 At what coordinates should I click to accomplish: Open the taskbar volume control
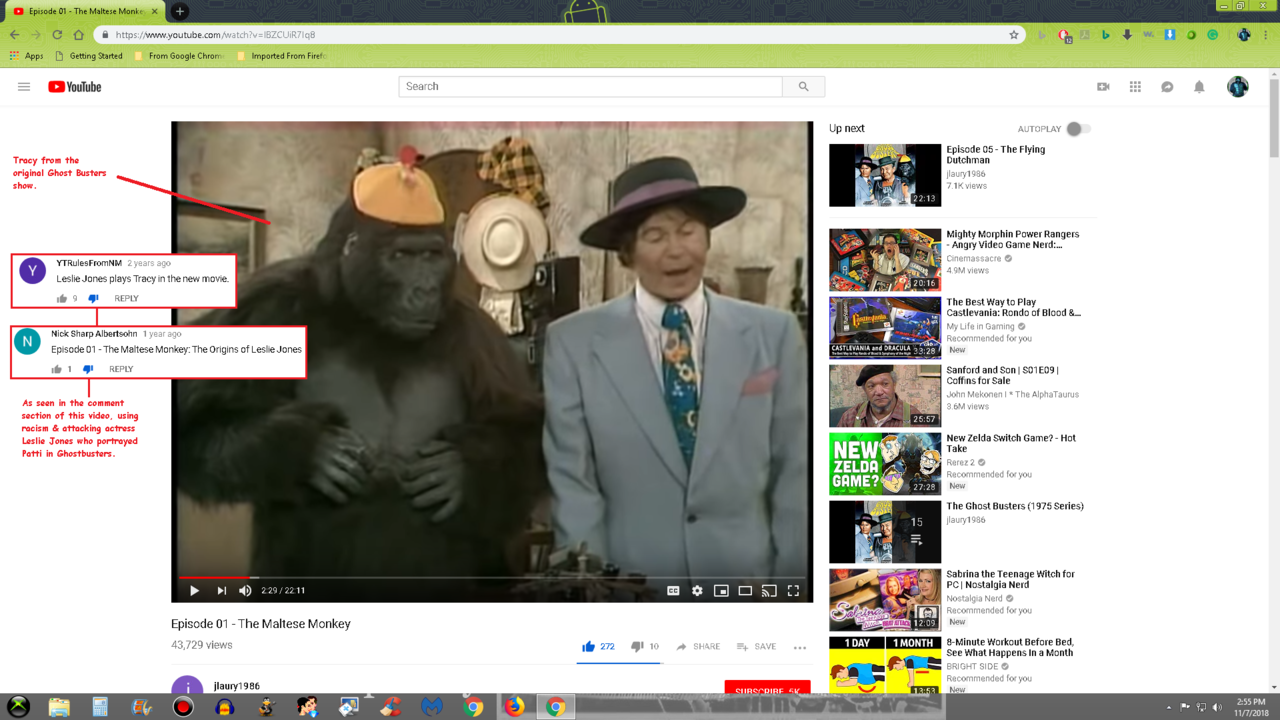(1217, 707)
